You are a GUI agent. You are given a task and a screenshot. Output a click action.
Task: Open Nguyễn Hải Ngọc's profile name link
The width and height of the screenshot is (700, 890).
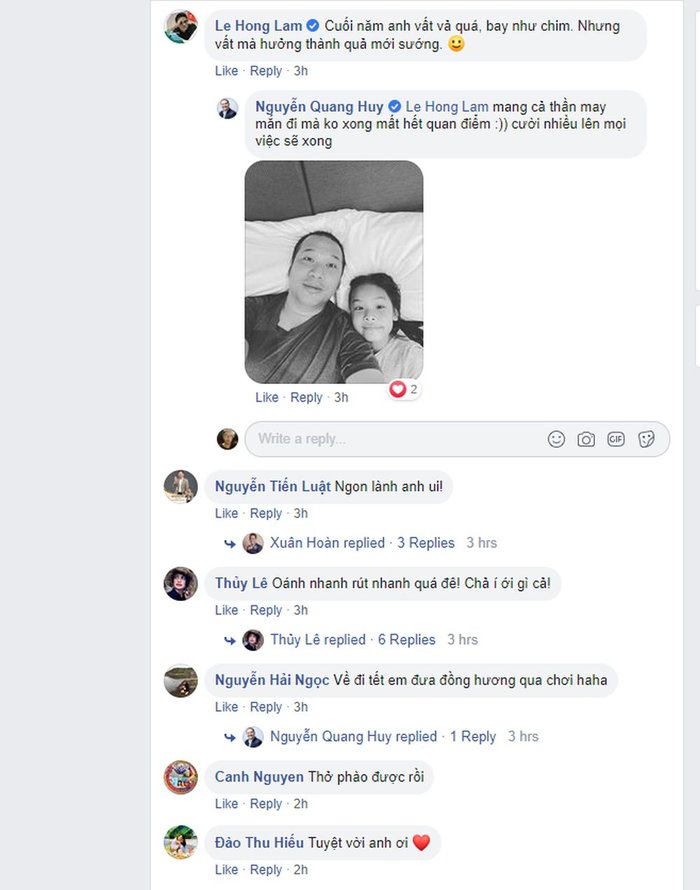click(272, 681)
